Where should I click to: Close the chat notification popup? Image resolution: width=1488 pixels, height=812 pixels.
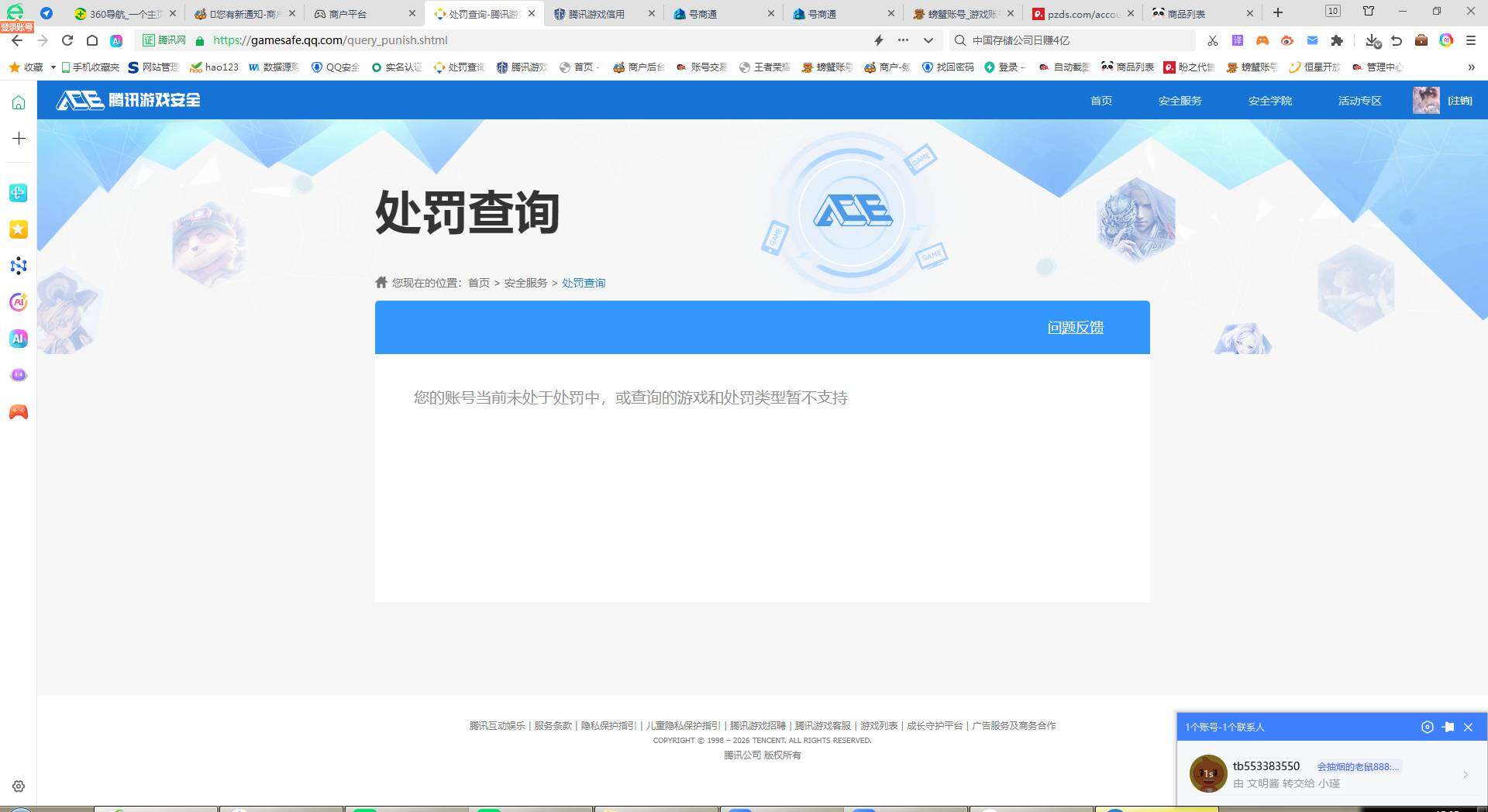click(x=1468, y=727)
